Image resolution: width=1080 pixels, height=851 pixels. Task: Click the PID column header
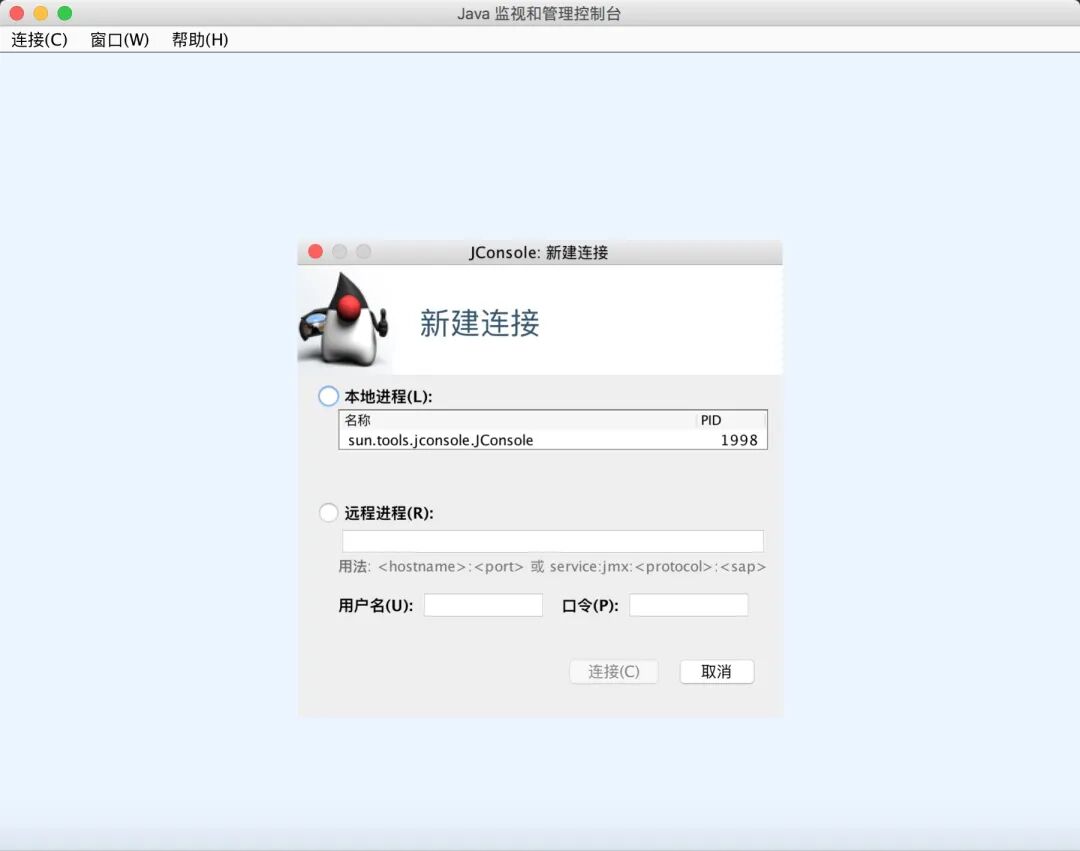(x=731, y=420)
